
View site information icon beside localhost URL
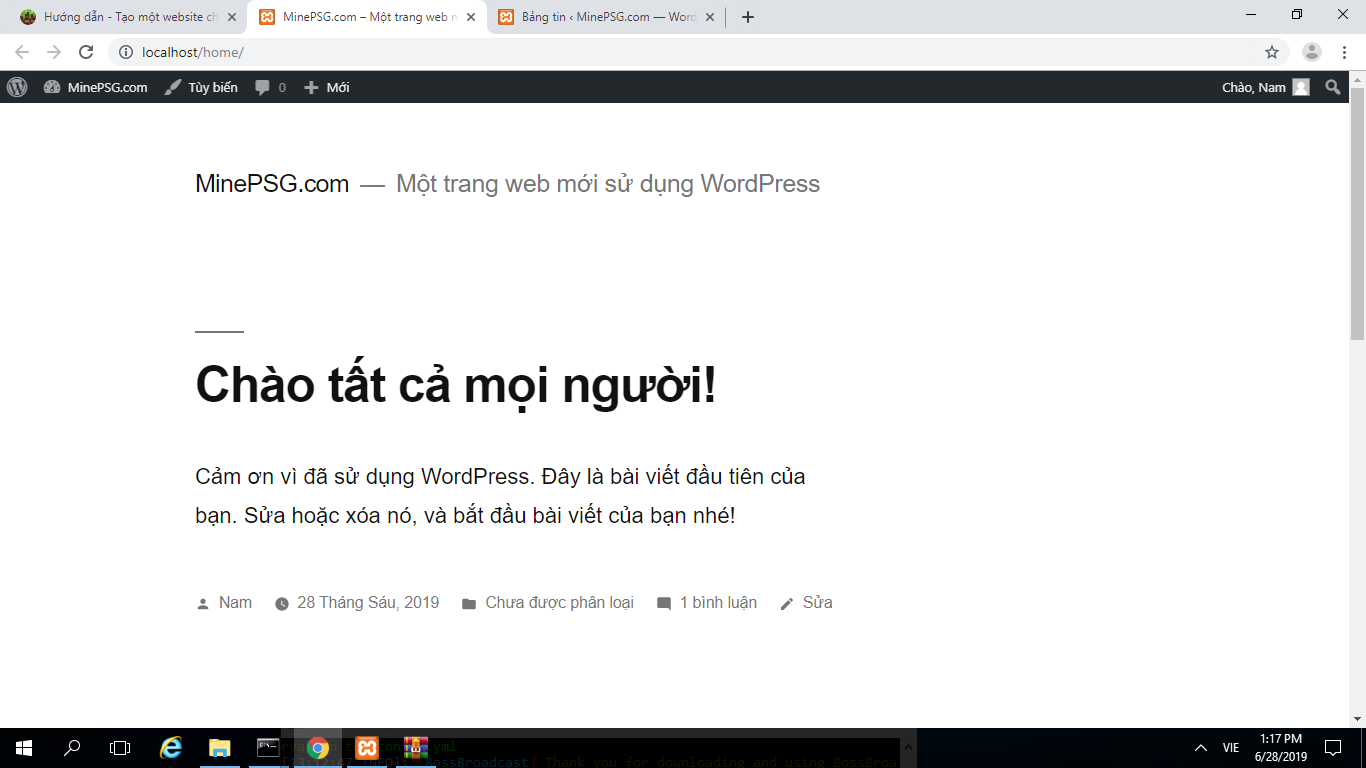coord(126,52)
